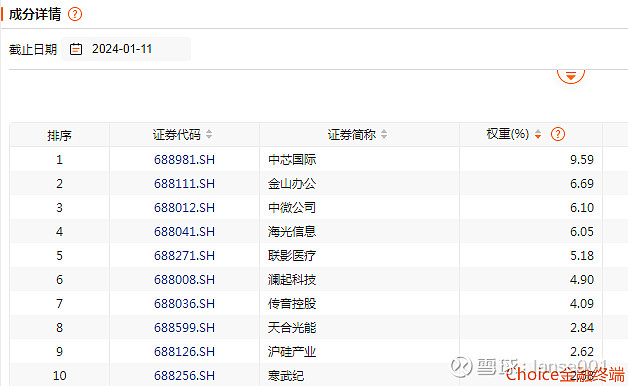Sort by 证券代码 column
The height and width of the screenshot is (386, 628).
[x=209, y=134]
